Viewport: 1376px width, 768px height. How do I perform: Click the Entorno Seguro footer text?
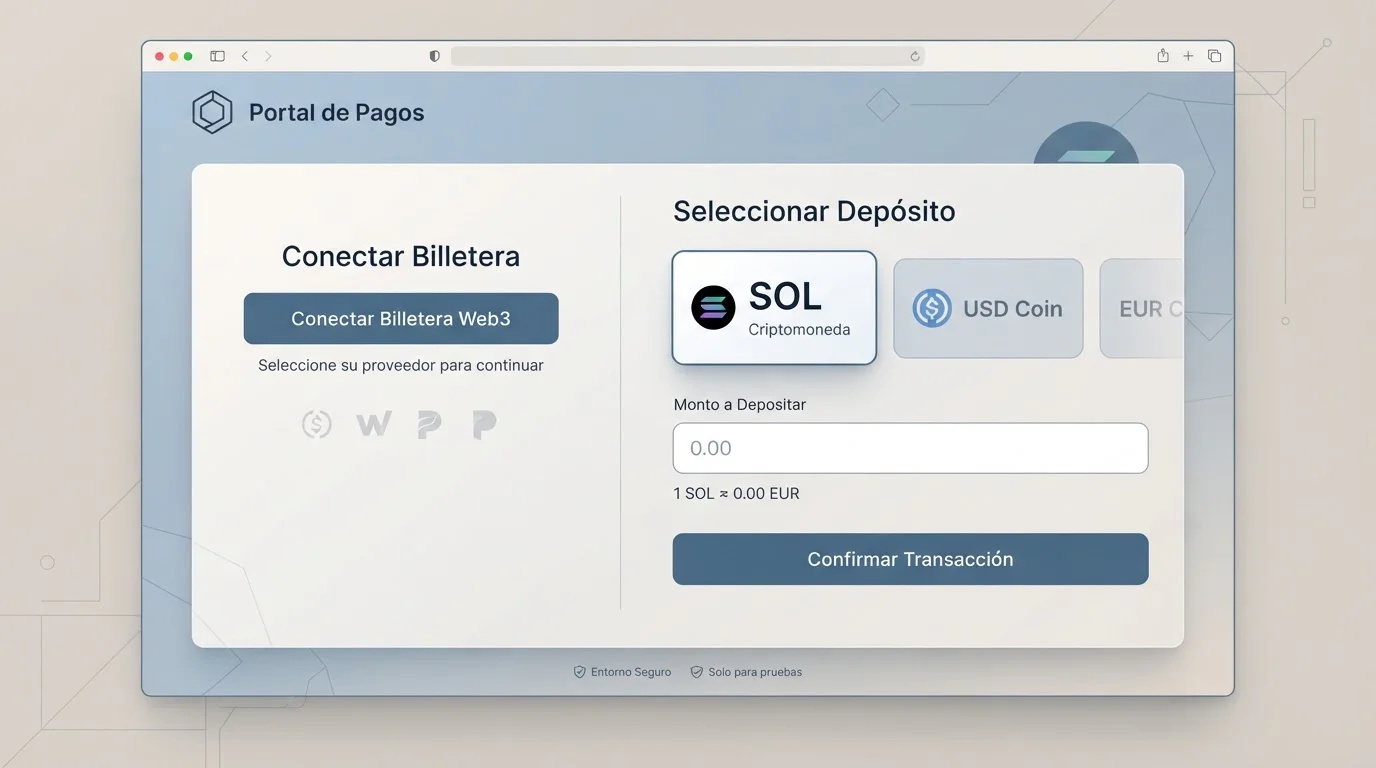[x=631, y=672]
